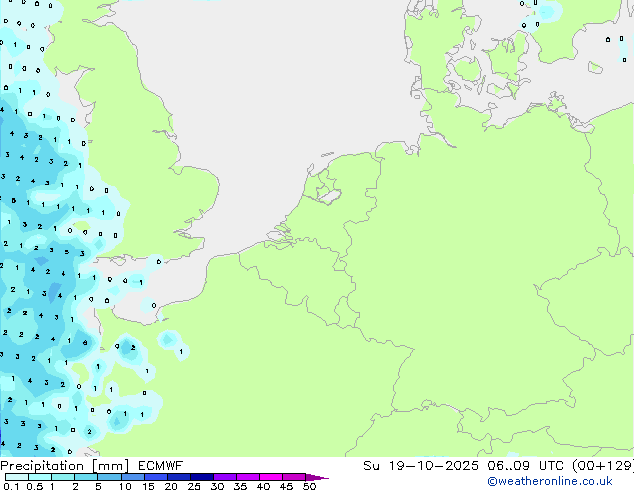Select the 'ECMWF' model label
This screenshot has height=490, width=634.
(161, 466)
